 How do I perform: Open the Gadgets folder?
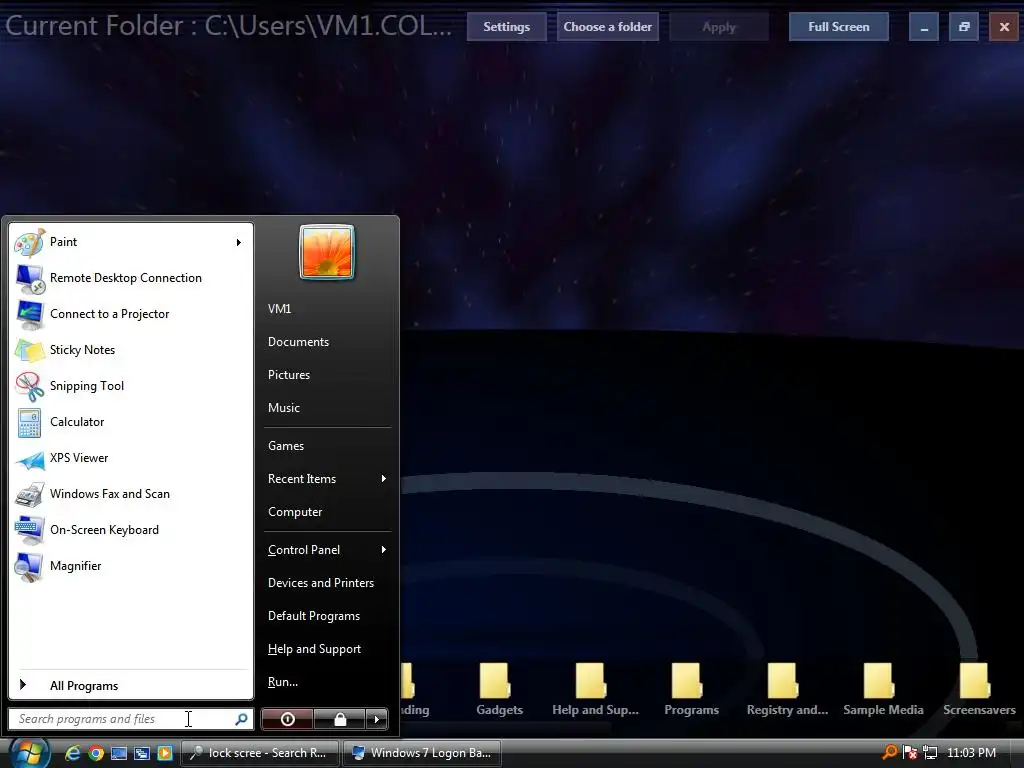click(500, 690)
